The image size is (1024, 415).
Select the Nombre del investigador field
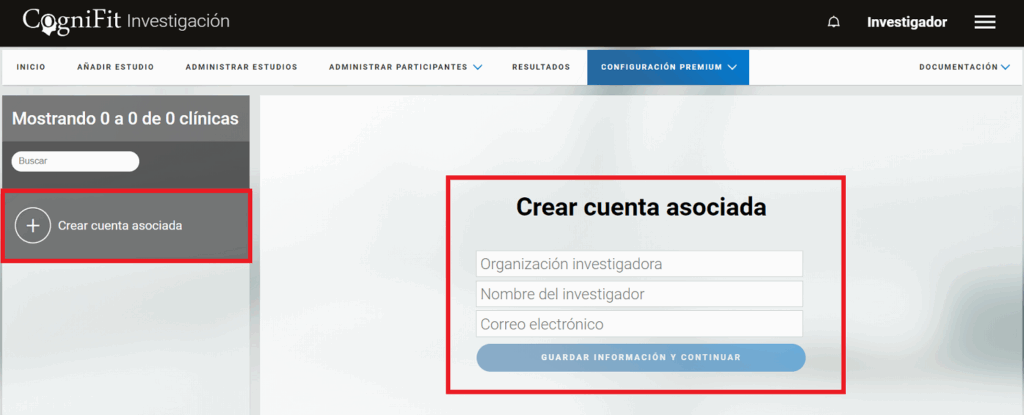point(639,294)
